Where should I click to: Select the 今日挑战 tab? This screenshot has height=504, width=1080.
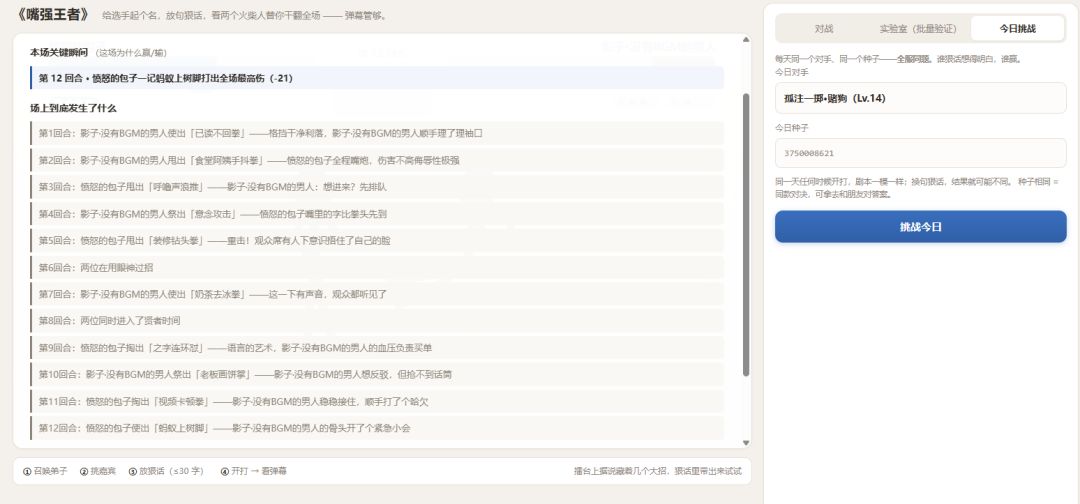click(1017, 29)
